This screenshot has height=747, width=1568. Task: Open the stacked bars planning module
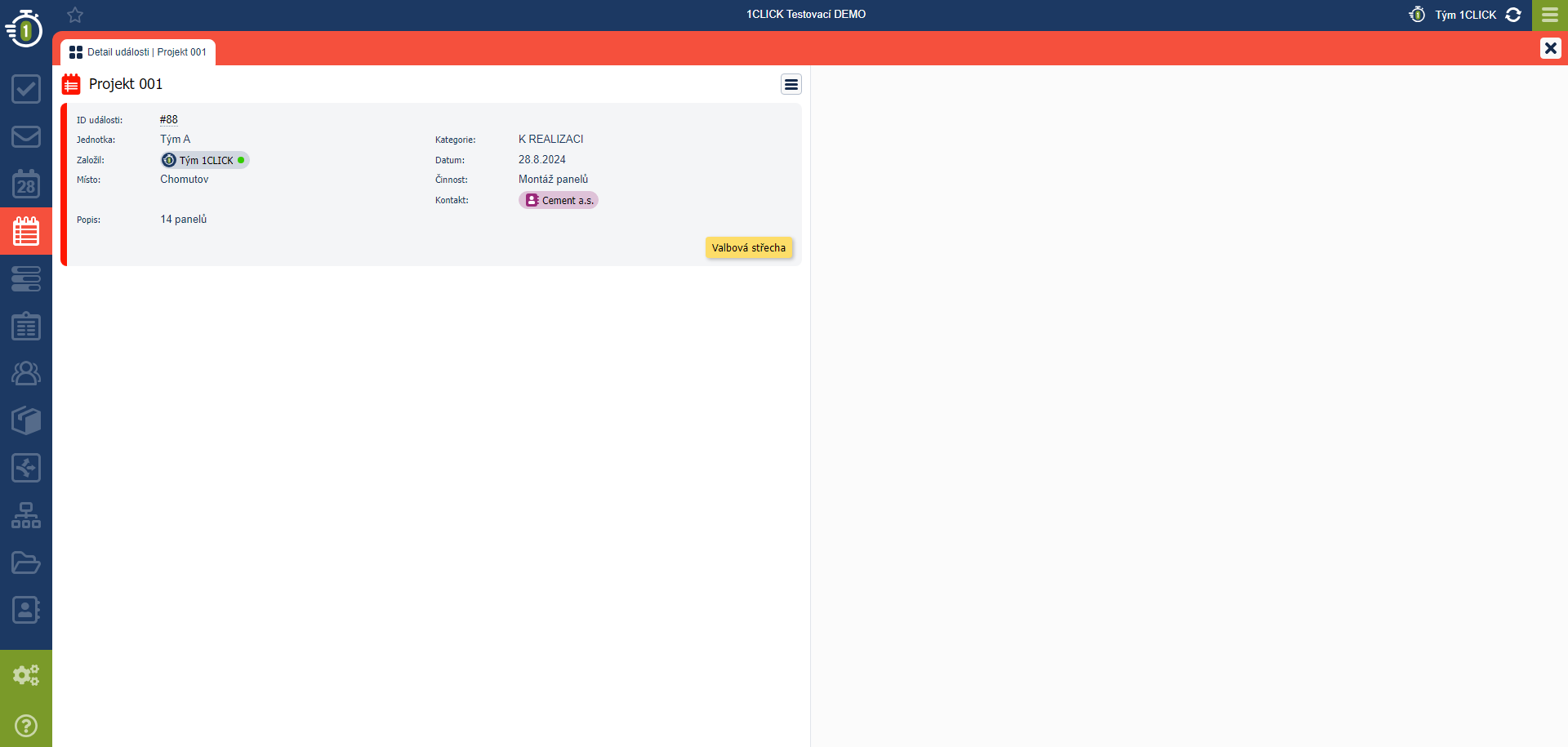(x=26, y=278)
